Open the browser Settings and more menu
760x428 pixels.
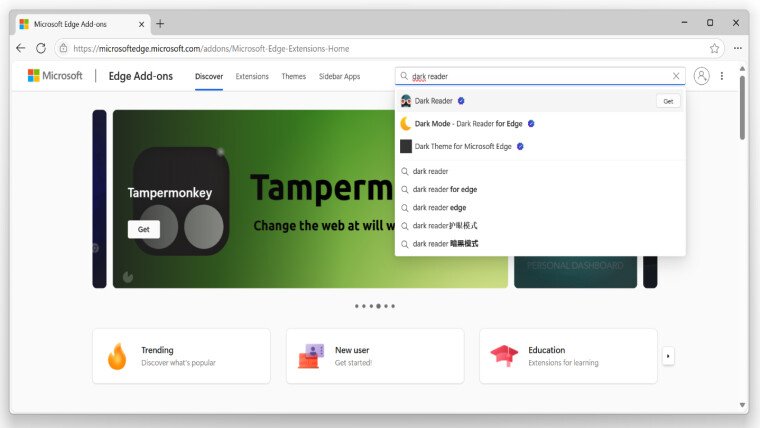(x=738, y=48)
